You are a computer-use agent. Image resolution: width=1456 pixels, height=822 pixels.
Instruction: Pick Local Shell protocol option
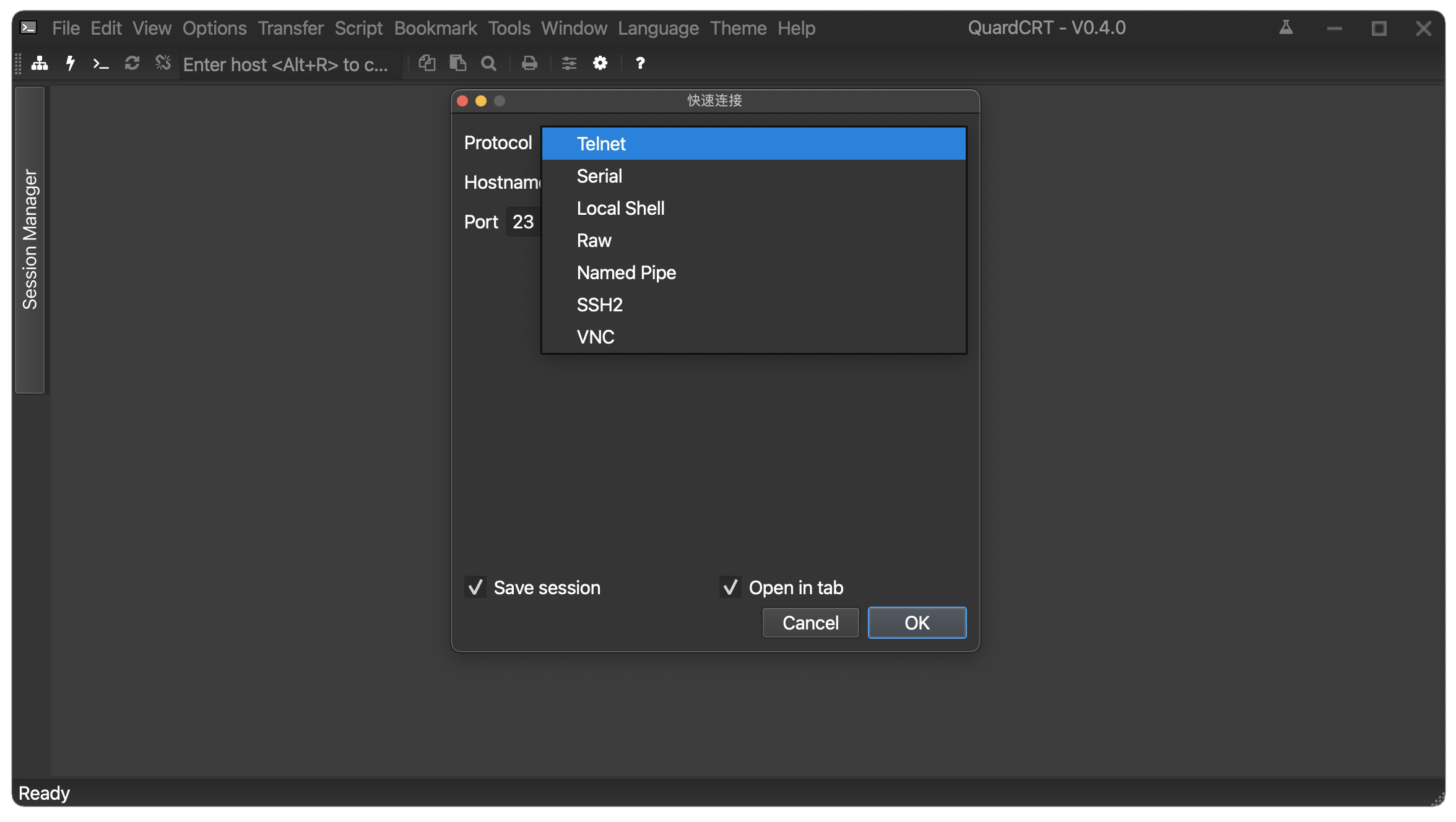(620, 209)
